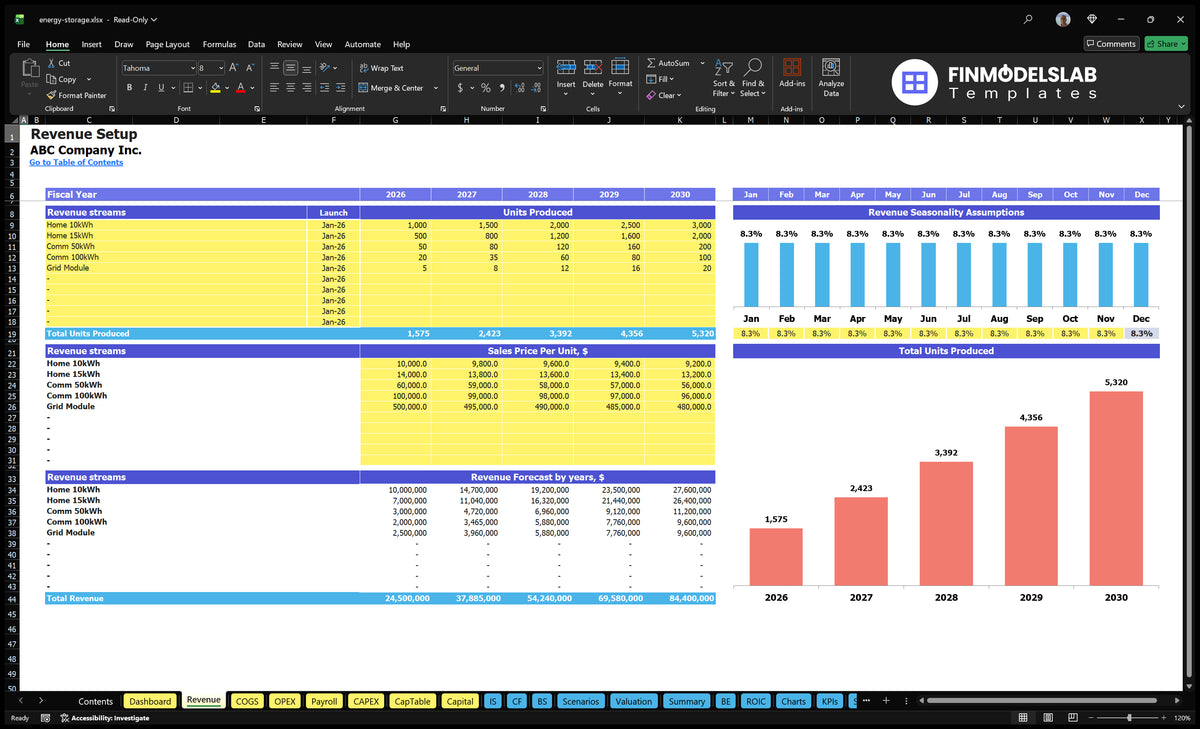
Task: Open the Add-ins button
Action: (x=792, y=74)
